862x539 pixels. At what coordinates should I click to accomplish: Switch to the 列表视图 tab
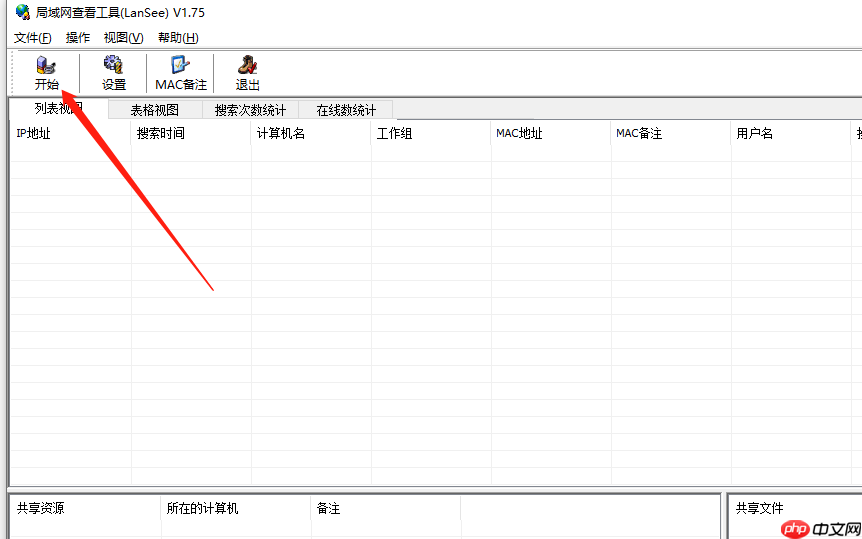(59, 108)
